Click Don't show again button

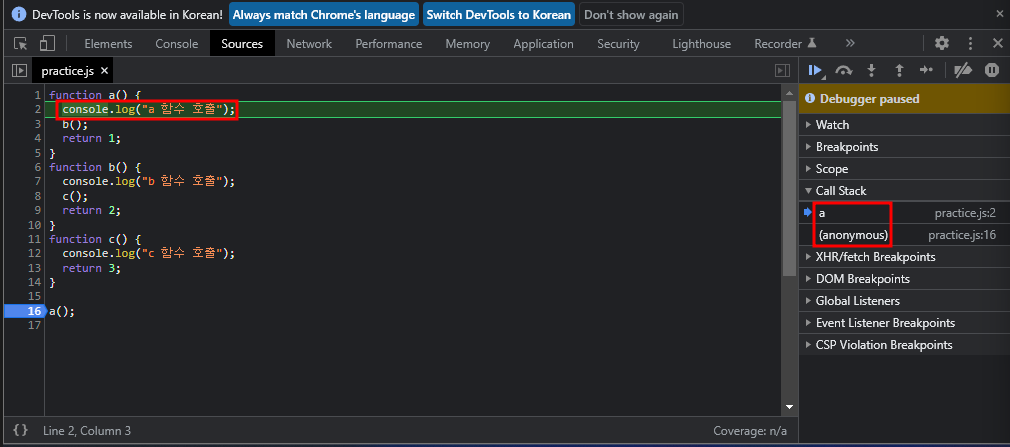click(631, 14)
